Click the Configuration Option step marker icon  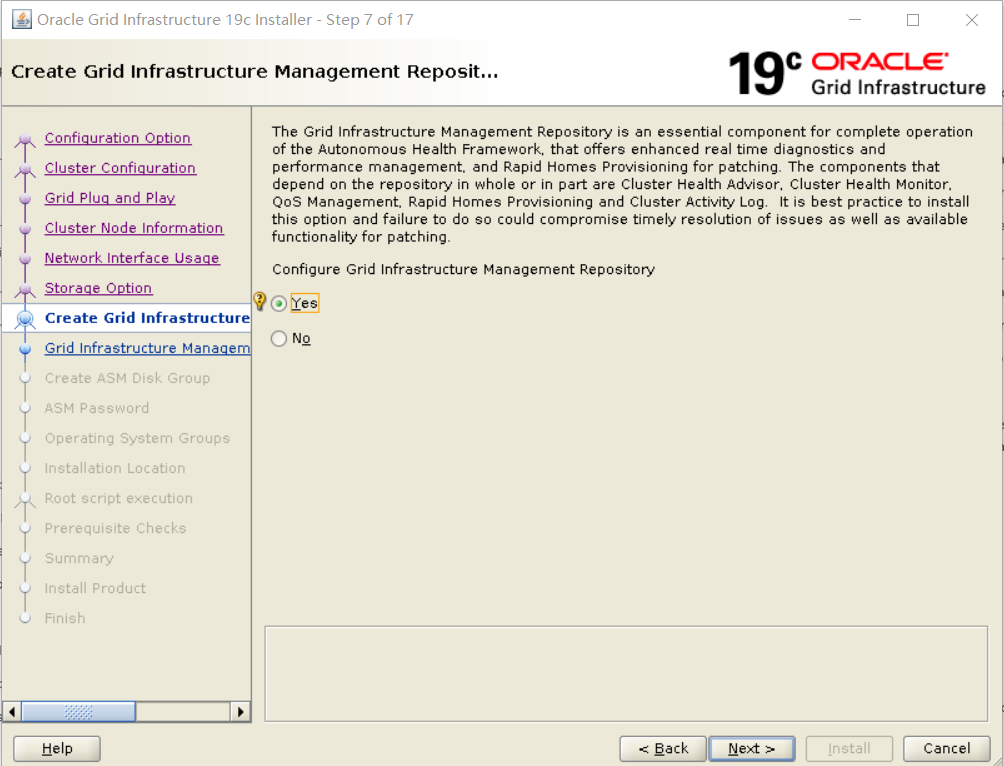tap(25, 139)
